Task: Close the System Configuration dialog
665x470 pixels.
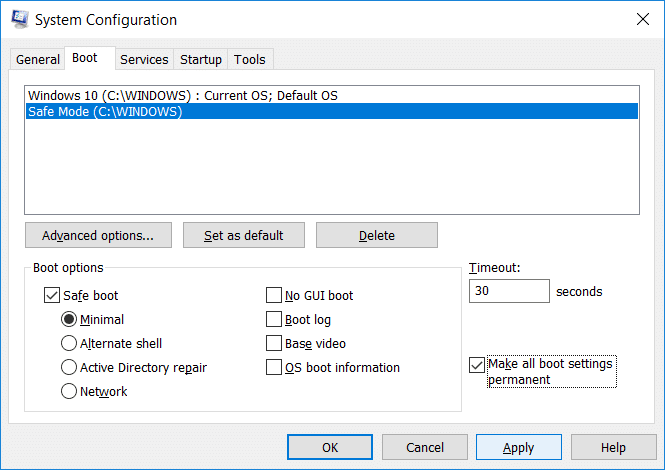Action: coord(640,19)
